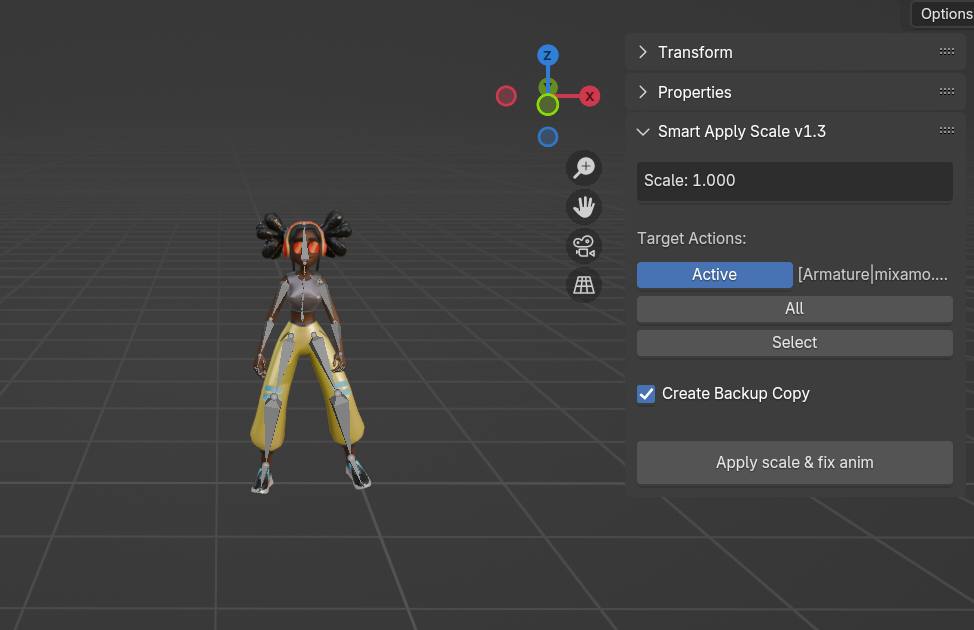The height and width of the screenshot is (630, 974).
Task: Click the negative Z axis blue circle
Action: 547,137
